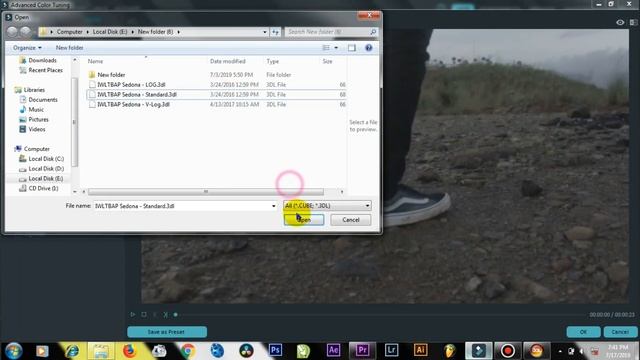The image size is (640, 360).
Task: Open After Effects from taskbar
Action: pyautogui.click(x=333, y=350)
